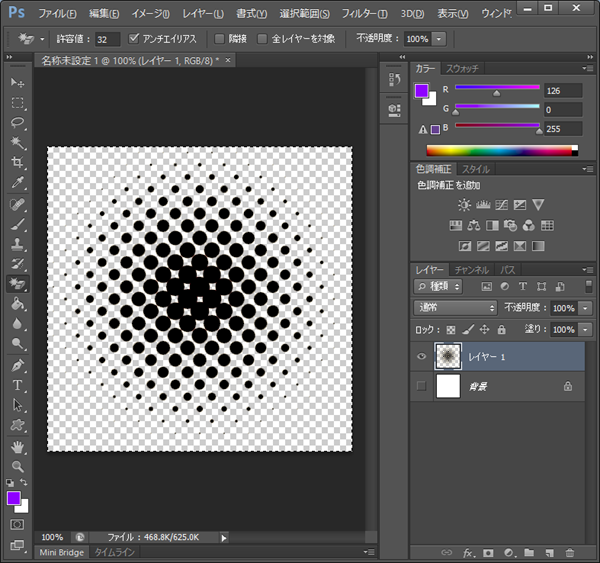Screen dimensions: 600x563
Task: Hide レイヤー 1 using the eye icon
Action: (x=421, y=356)
